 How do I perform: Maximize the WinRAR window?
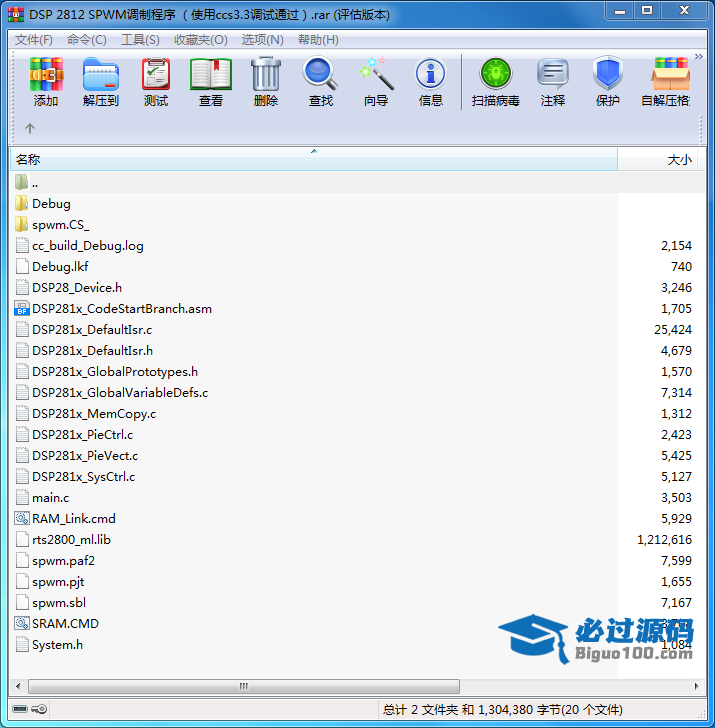(x=647, y=10)
